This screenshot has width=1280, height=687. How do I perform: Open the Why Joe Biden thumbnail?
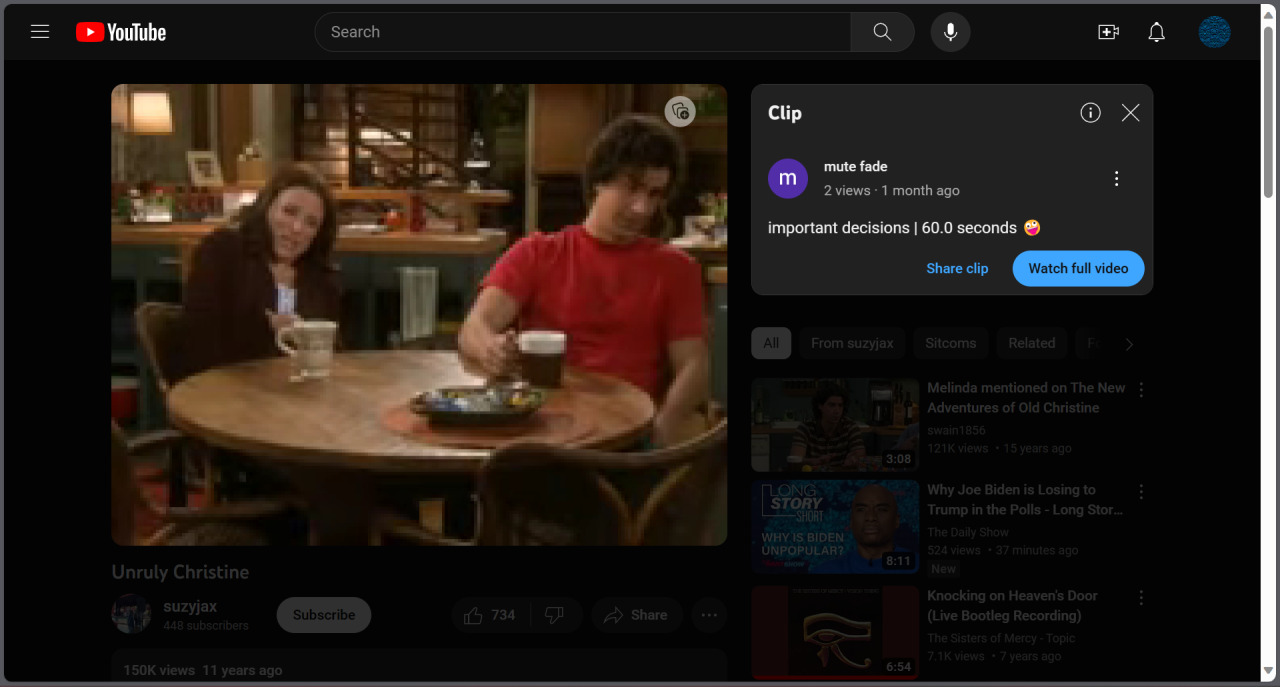(835, 527)
